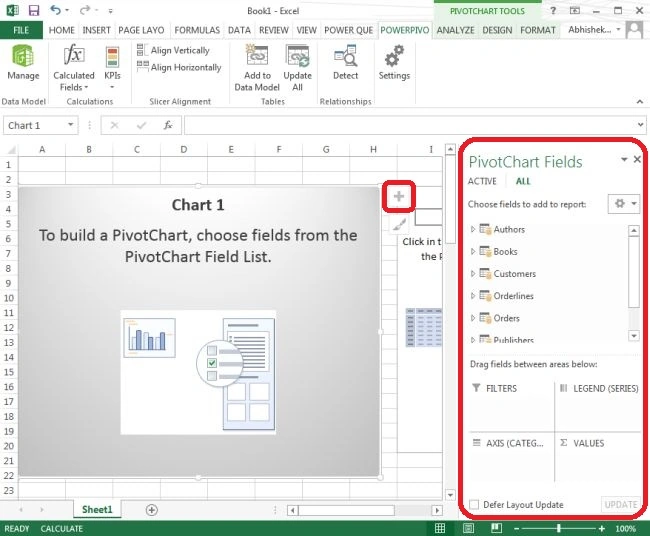This screenshot has width=650, height=536.
Task: Click the 100% zoom level
Action: click(x=625, y=529)
